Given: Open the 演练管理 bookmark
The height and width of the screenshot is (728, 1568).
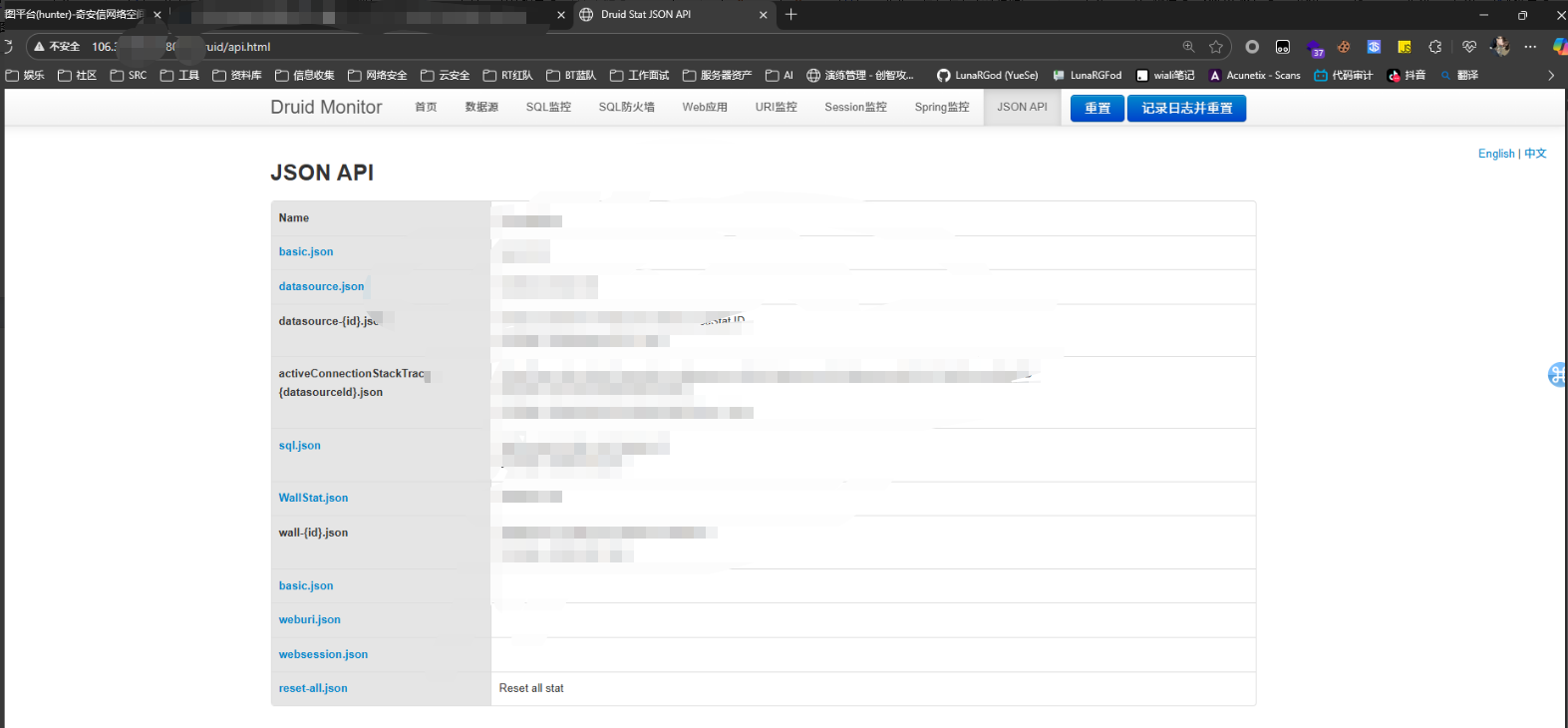Looking at the screenshot, I should tap(860, 76).
